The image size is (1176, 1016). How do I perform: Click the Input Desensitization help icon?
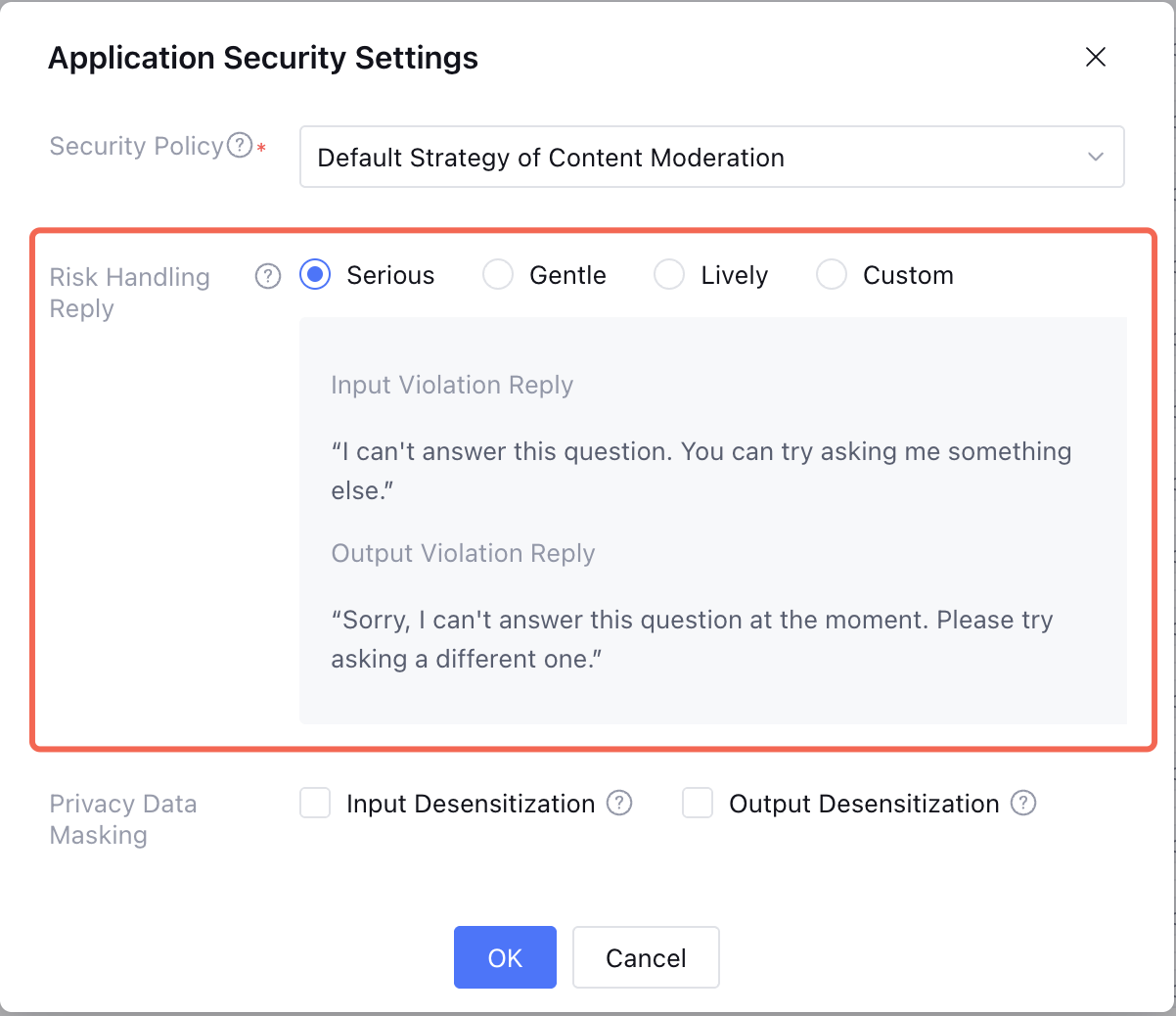[x=619, y=804]
